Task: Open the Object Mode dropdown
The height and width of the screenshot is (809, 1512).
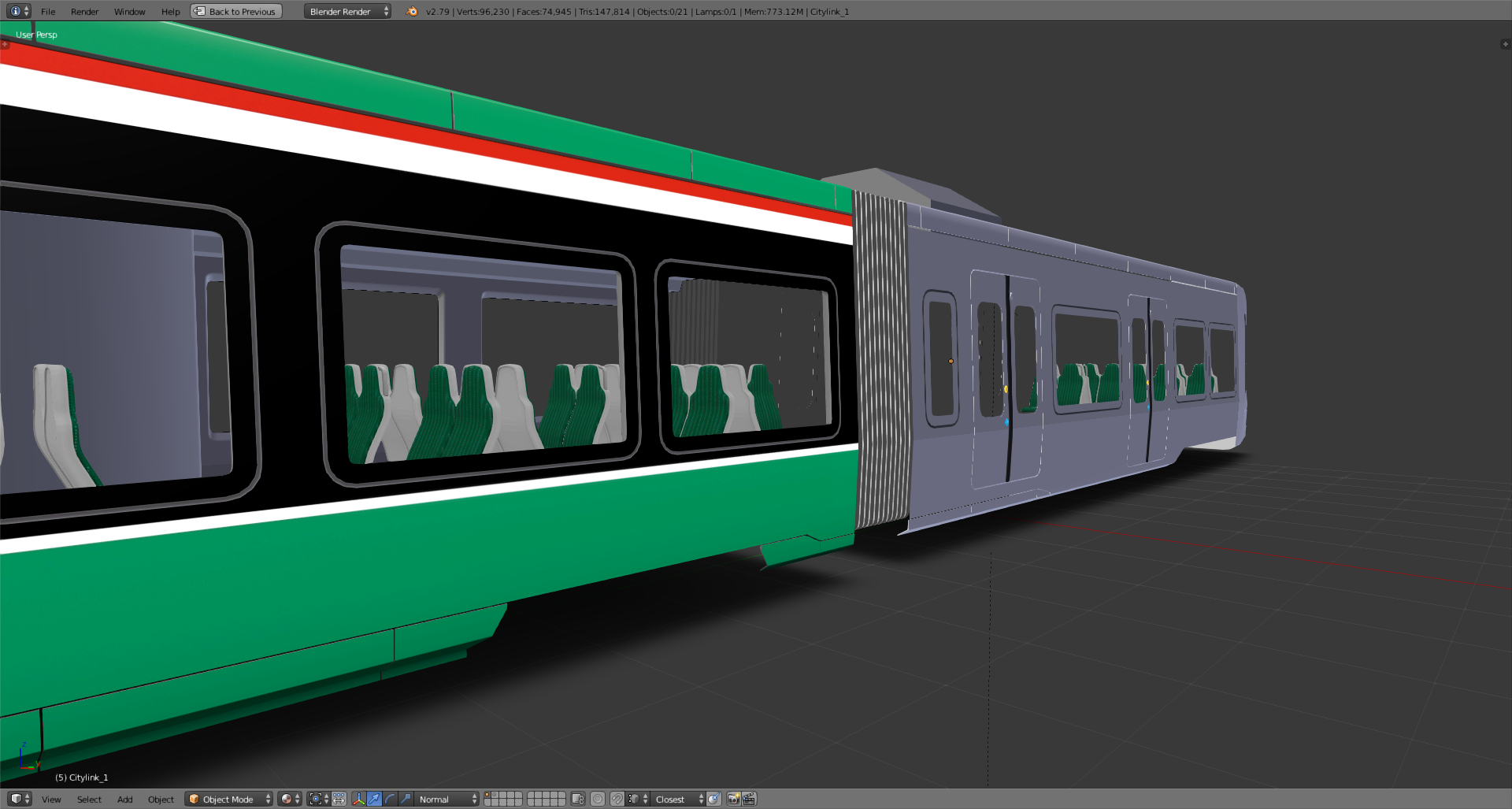Action: [228, 799]
